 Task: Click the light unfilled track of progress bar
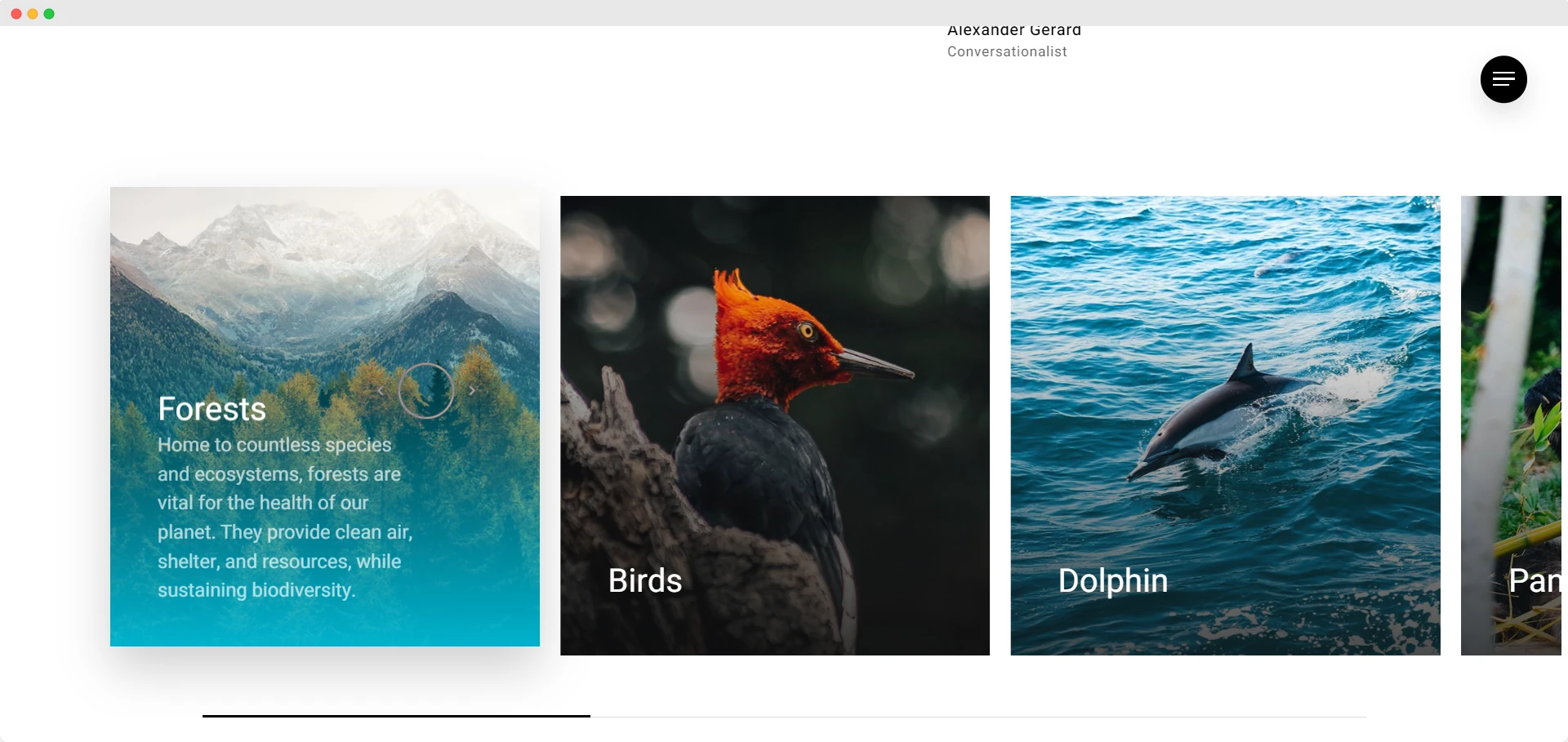coord(978,717)
